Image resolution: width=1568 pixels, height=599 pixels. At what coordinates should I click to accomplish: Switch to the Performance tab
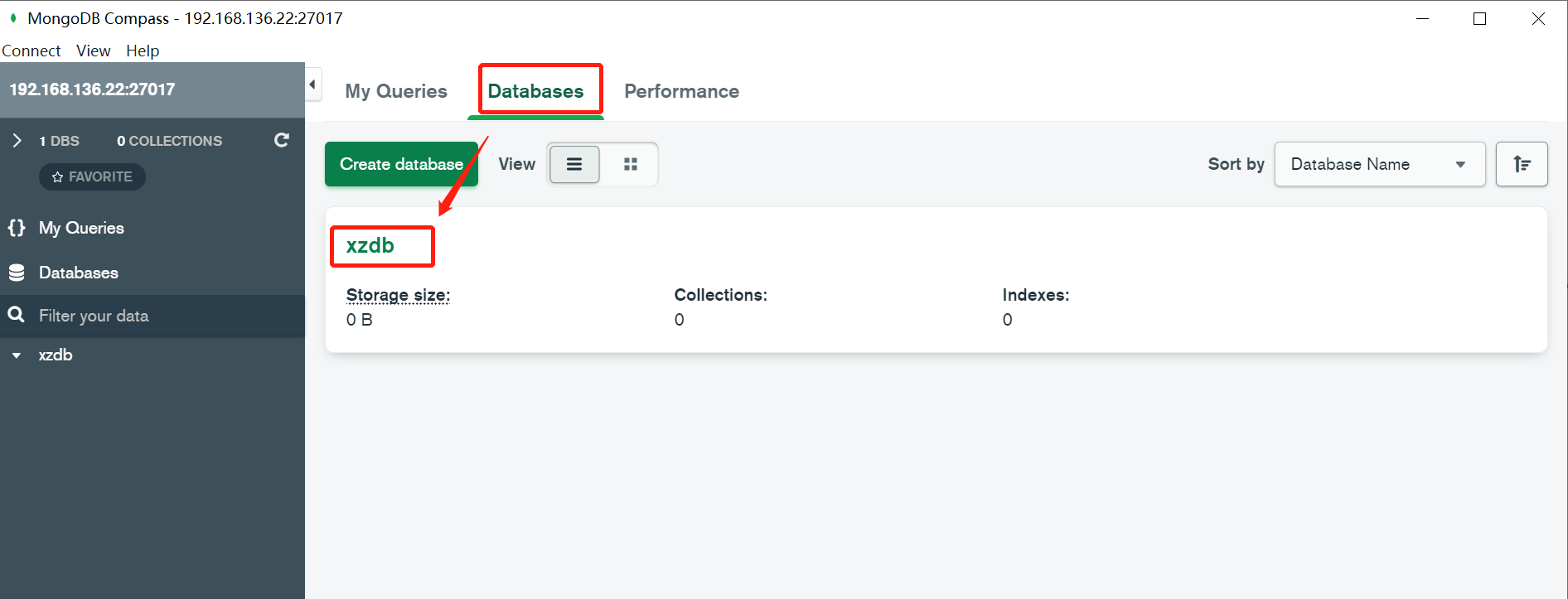pyautogui.click(x=681, y=91)
